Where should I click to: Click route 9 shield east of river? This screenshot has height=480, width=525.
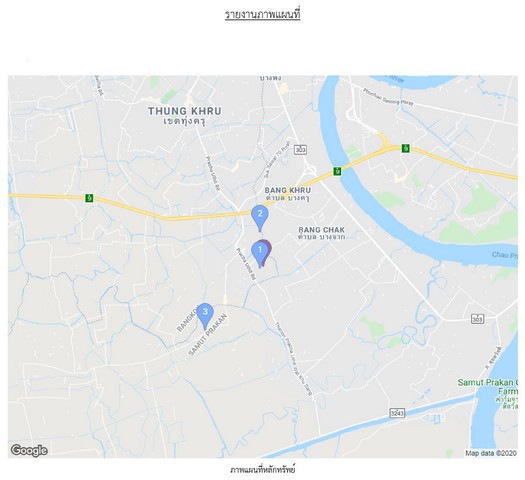[x=405, y=148]
